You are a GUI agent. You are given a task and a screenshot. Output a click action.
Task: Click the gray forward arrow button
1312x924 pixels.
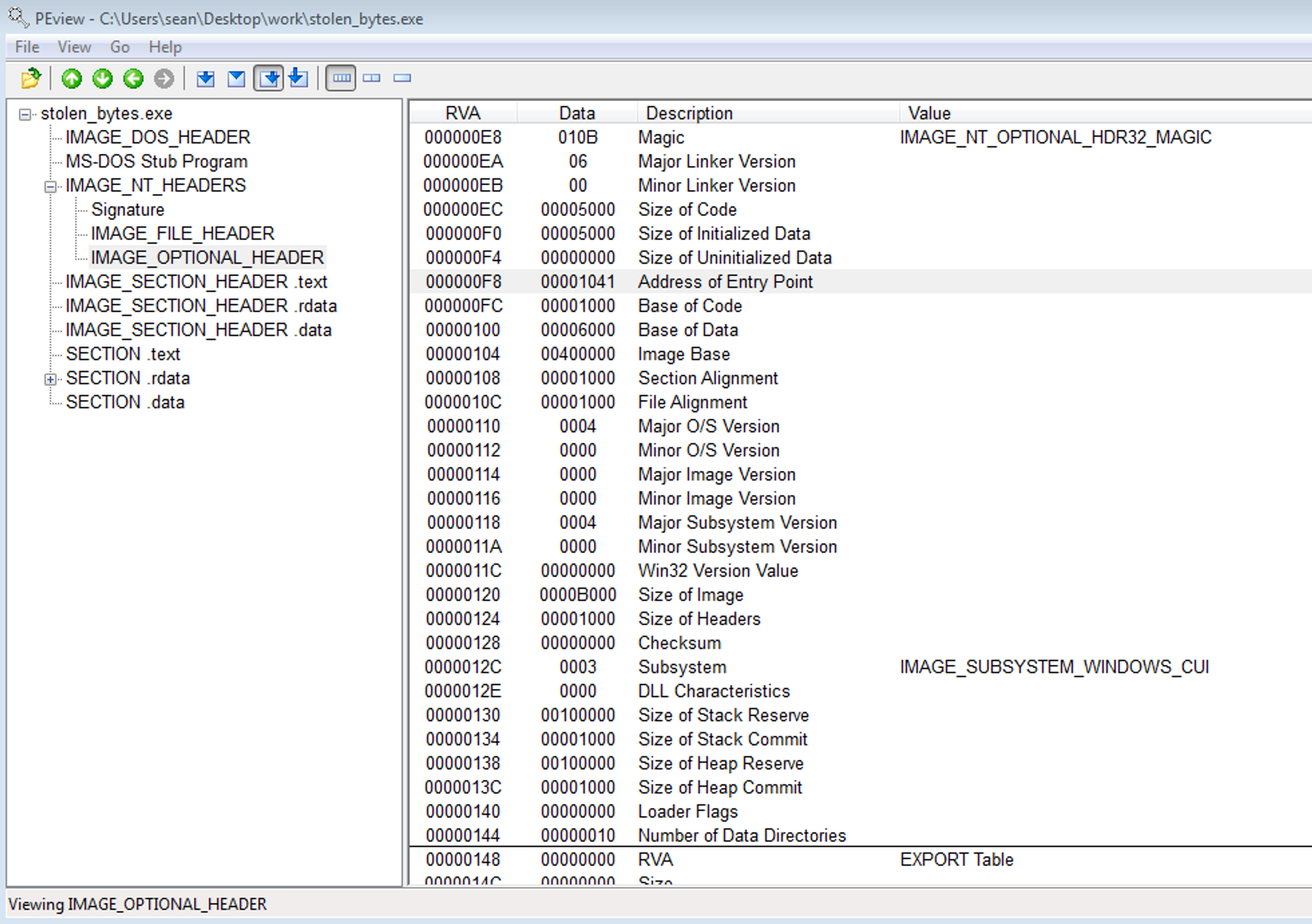pos(164,79)
